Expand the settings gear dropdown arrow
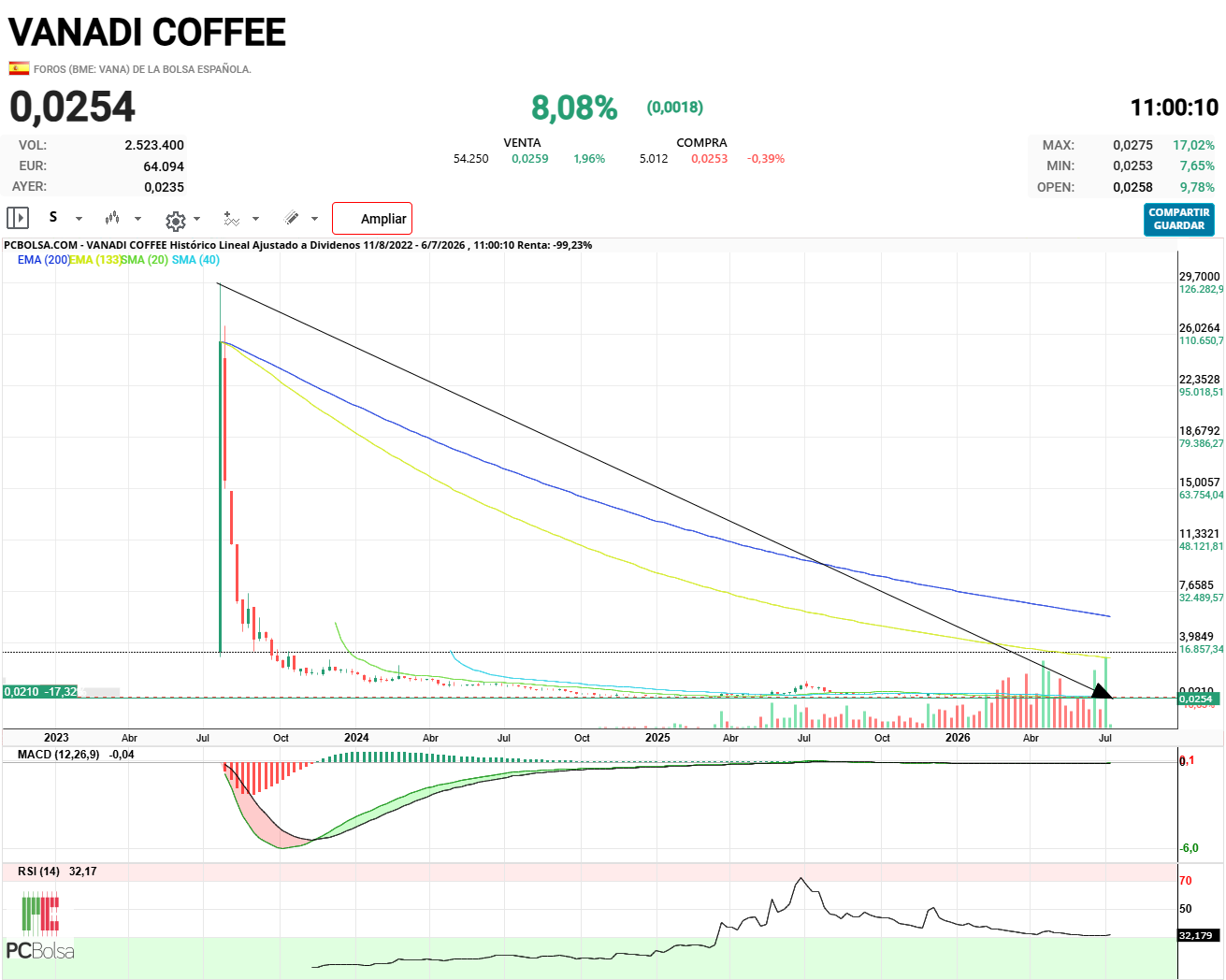The height and width of the screenshot is (980, 1226). [196, 219]
